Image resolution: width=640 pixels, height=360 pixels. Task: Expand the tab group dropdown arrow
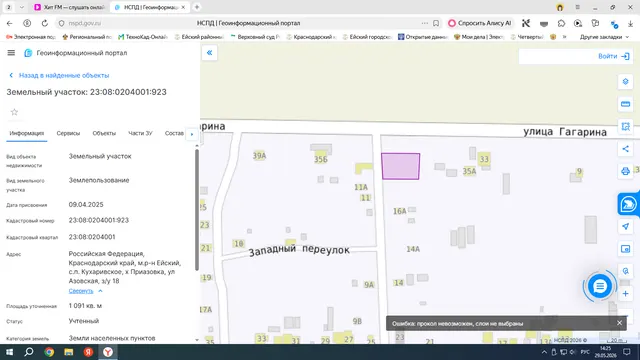[x=22, y=7]
